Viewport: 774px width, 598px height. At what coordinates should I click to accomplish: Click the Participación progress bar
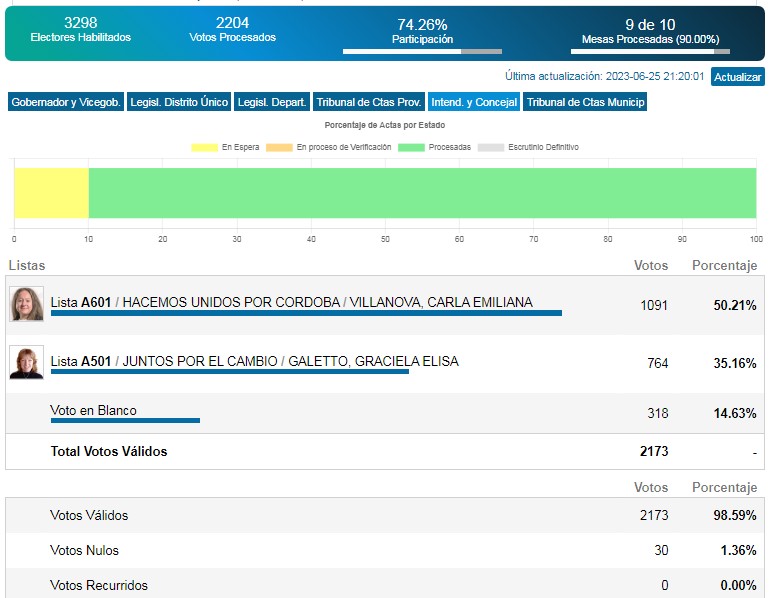pyautogui.click(x=422, y=51)
